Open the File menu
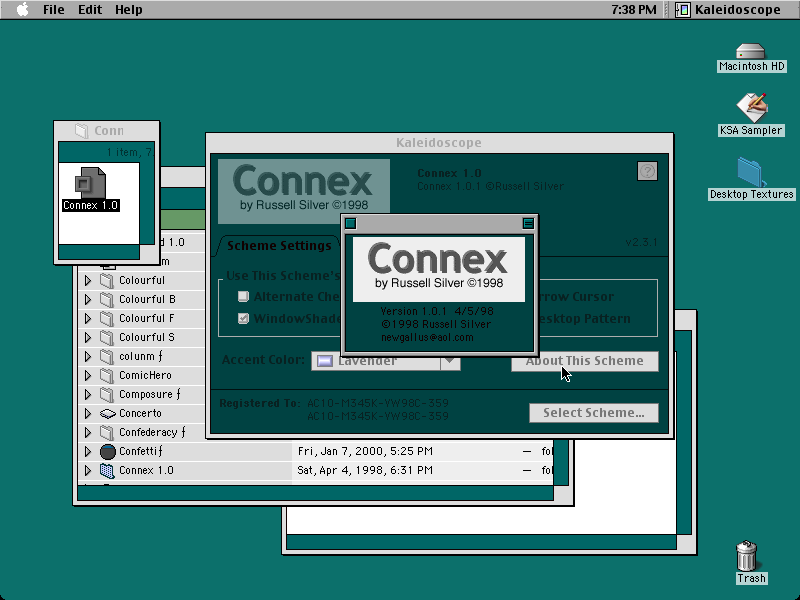Viewport: 800px width, 600px height. click(54, 9)
